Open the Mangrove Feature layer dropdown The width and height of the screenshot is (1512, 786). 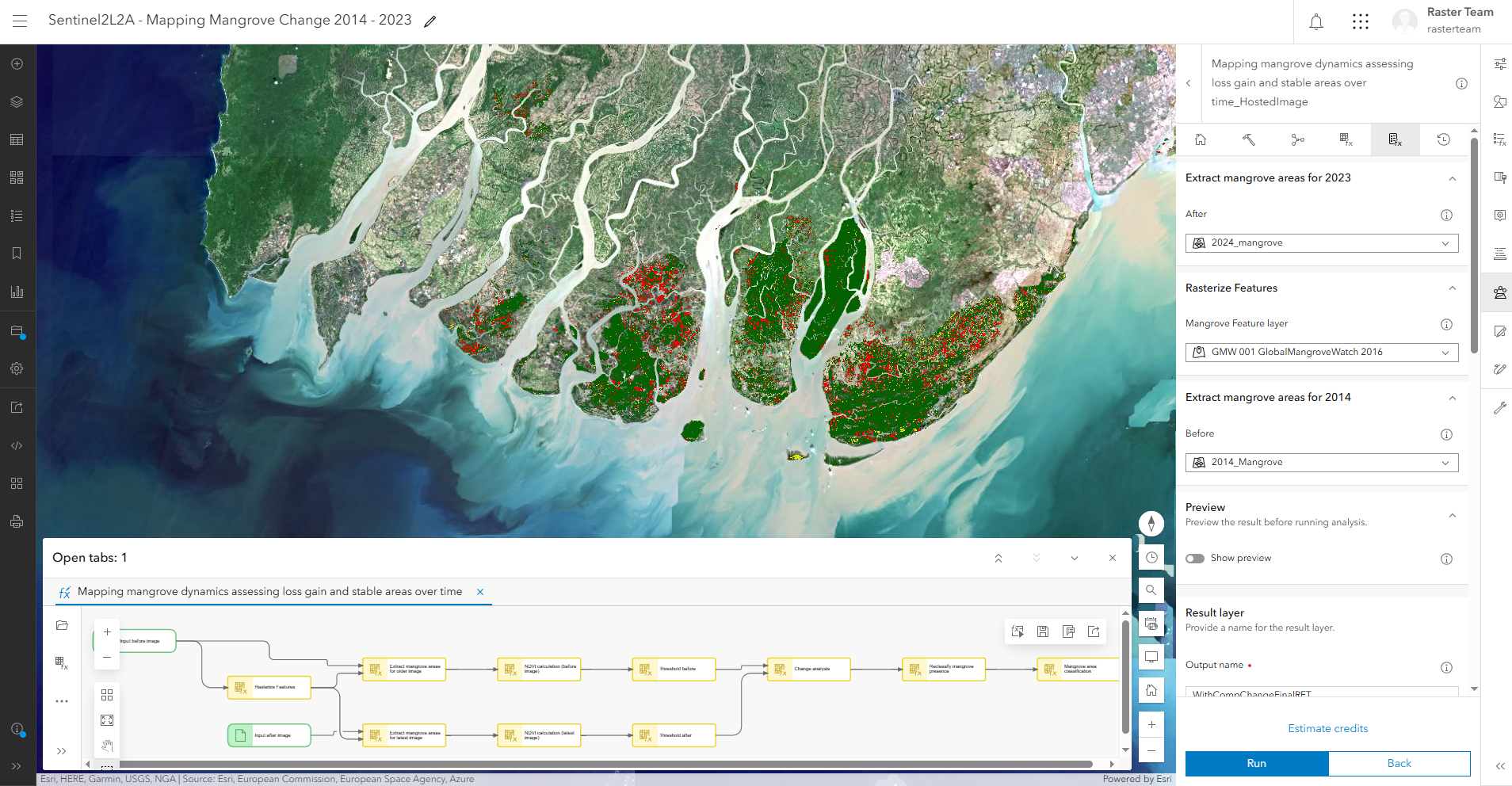click(1322, 352)
